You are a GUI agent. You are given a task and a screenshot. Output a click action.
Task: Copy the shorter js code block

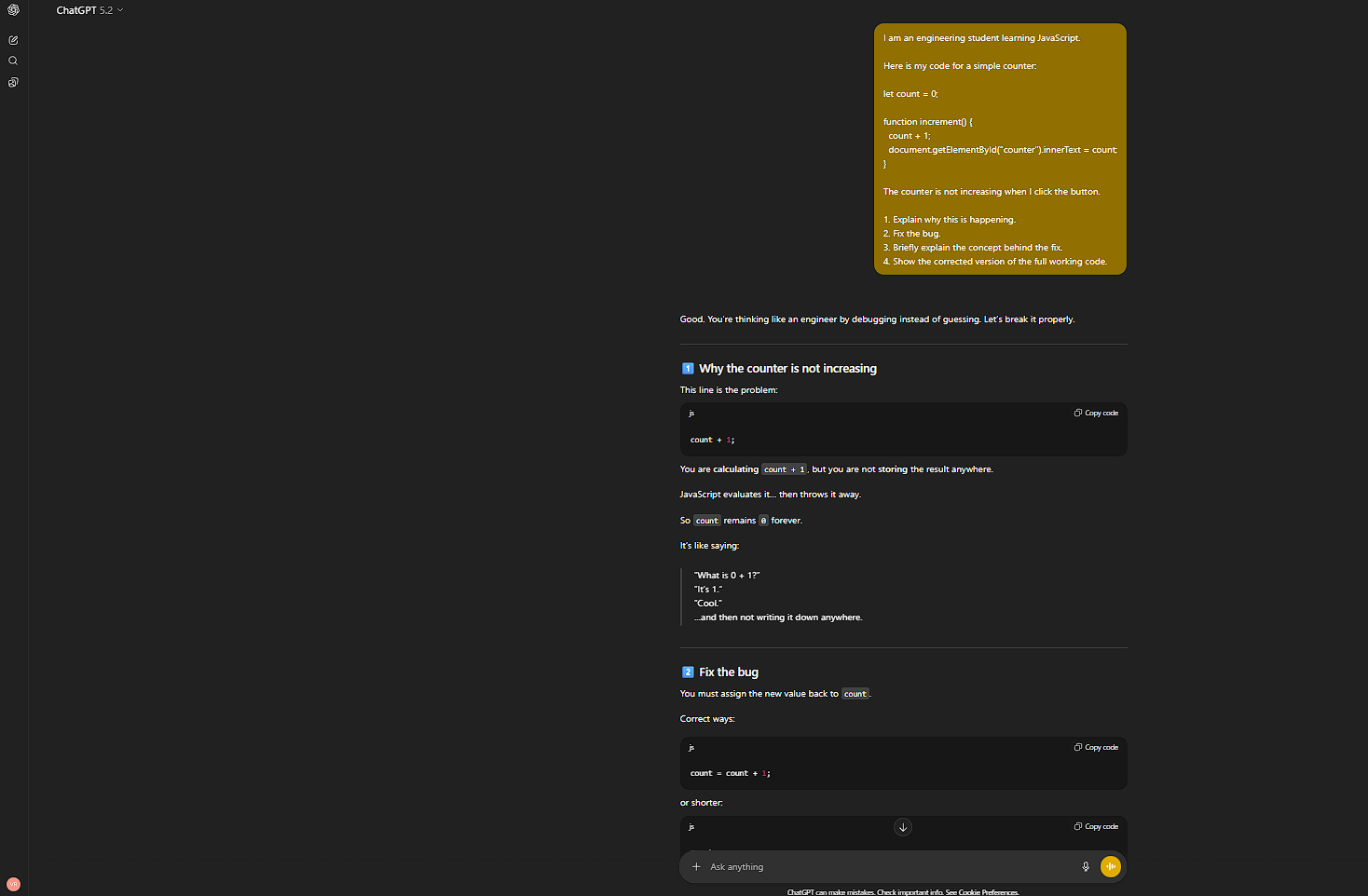click(x=1096, y=825)
